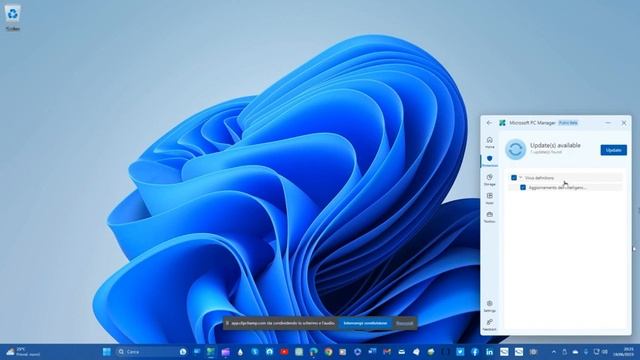Screen dimensions: 640x360
Task: Go back with the arrow in PC Manager
Action: point(489,122)
